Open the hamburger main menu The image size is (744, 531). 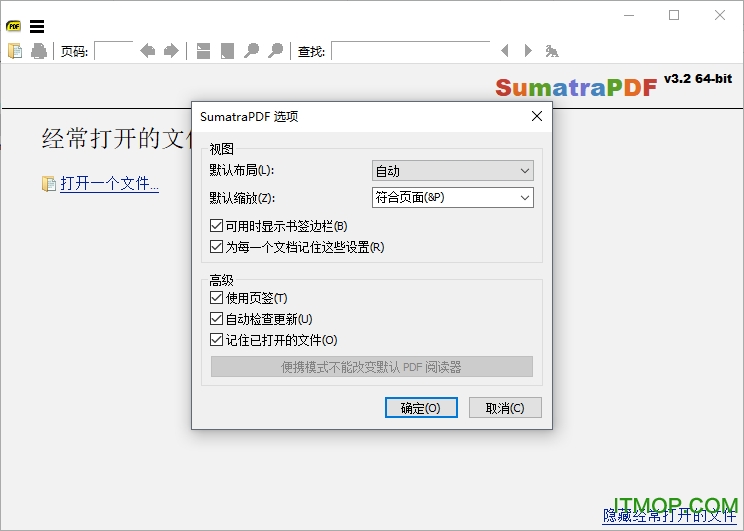tap(37, 27)
